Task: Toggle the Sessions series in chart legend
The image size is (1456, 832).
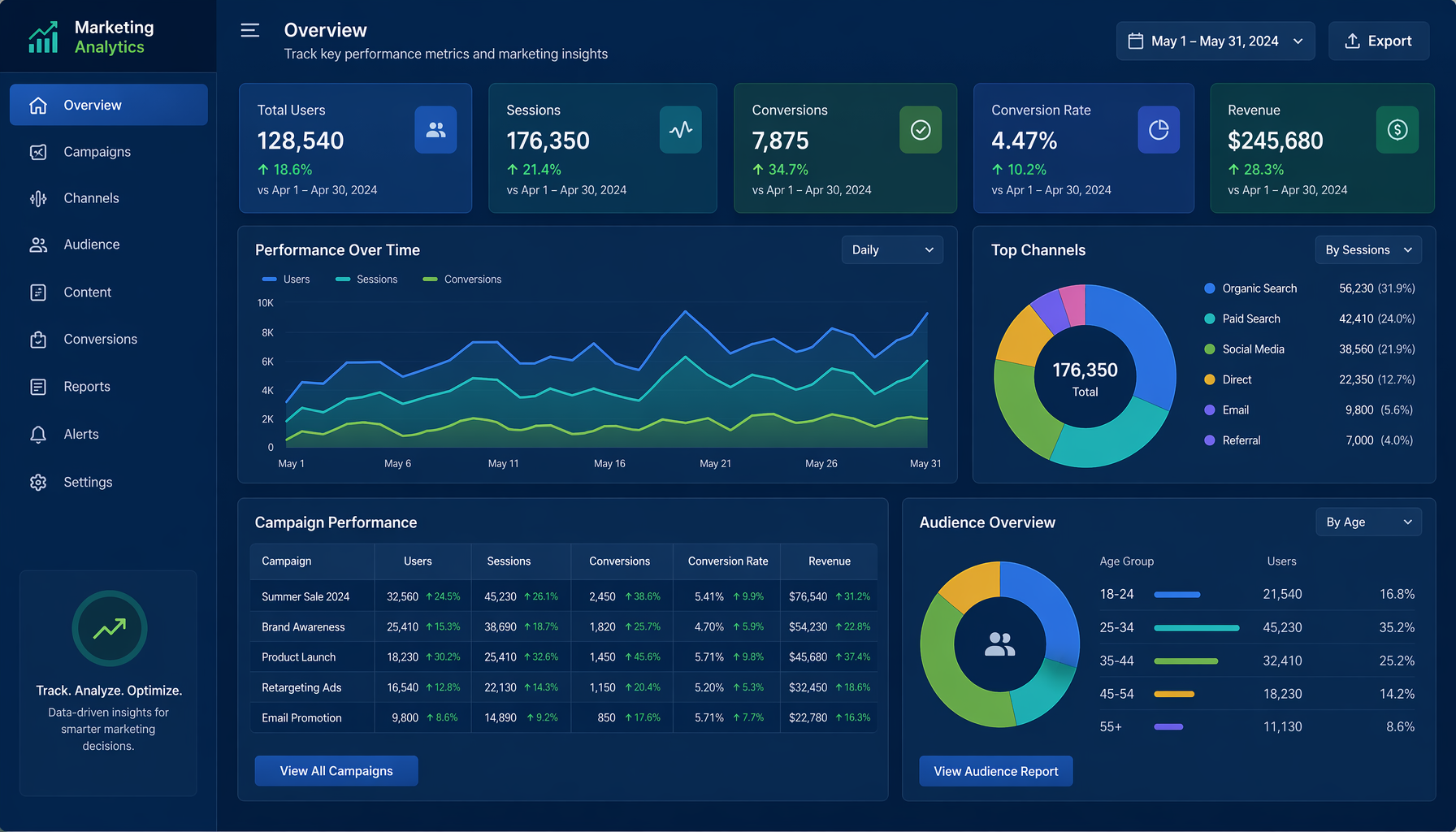Action: [x=366, y=279]
